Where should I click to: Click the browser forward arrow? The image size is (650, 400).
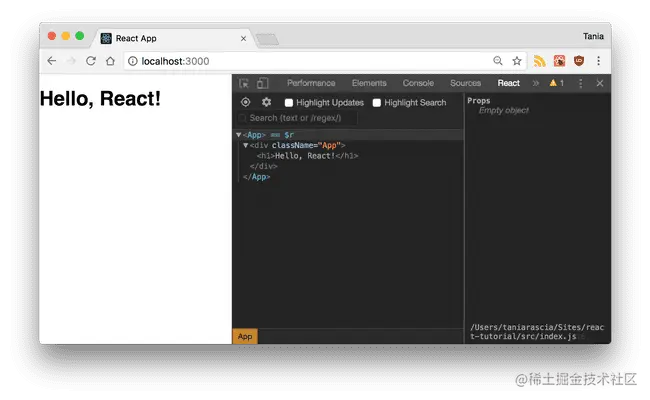coord(71,61)
